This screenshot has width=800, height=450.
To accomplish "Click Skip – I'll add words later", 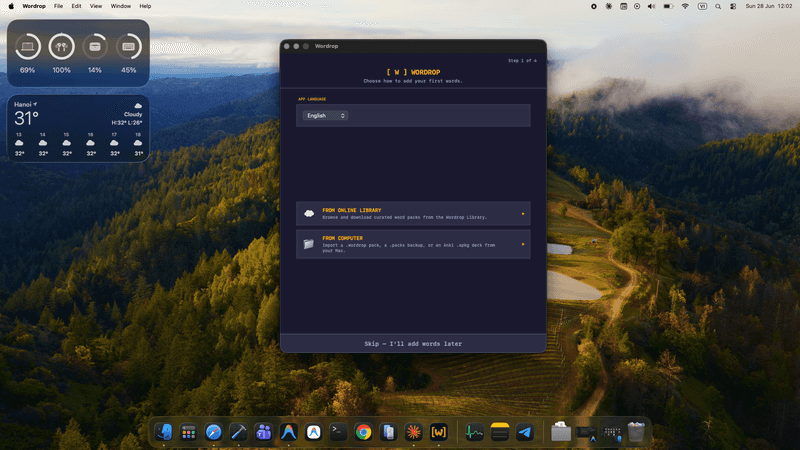I will (x=413, y=344).
